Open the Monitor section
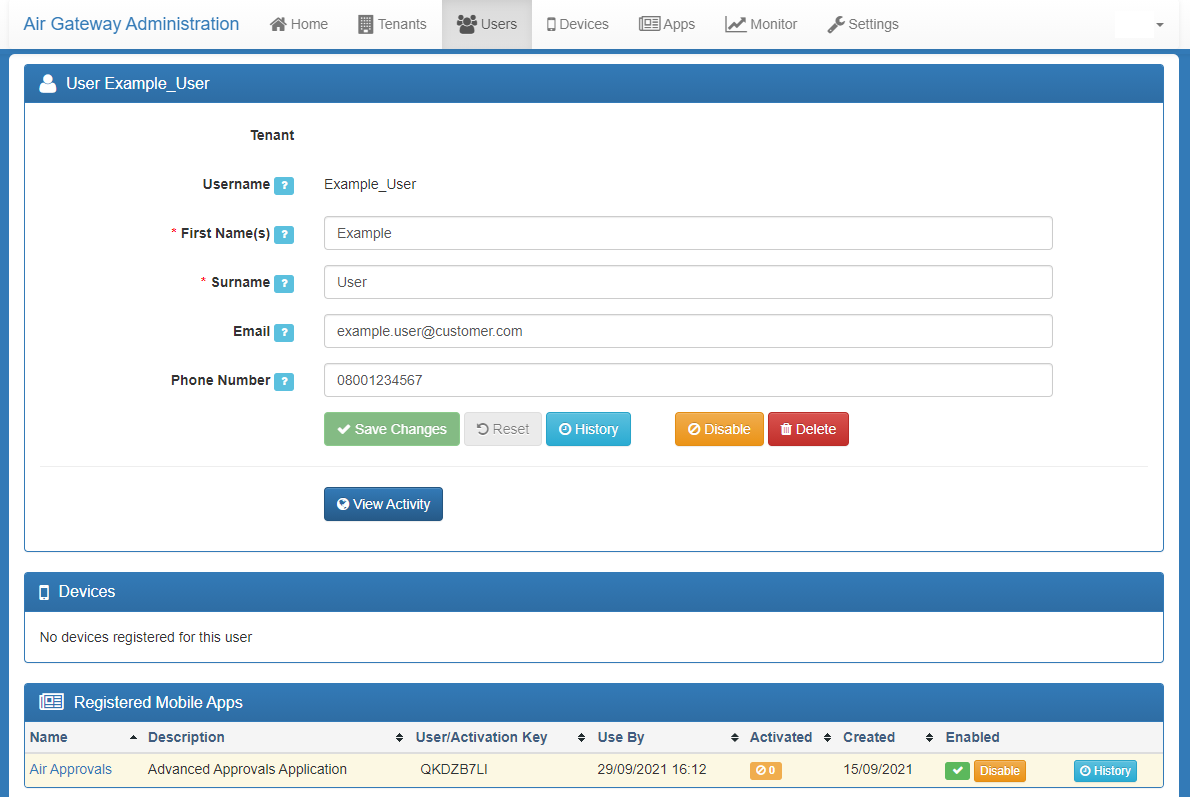This screenshot has width=1191, height=798. point(761,24)
